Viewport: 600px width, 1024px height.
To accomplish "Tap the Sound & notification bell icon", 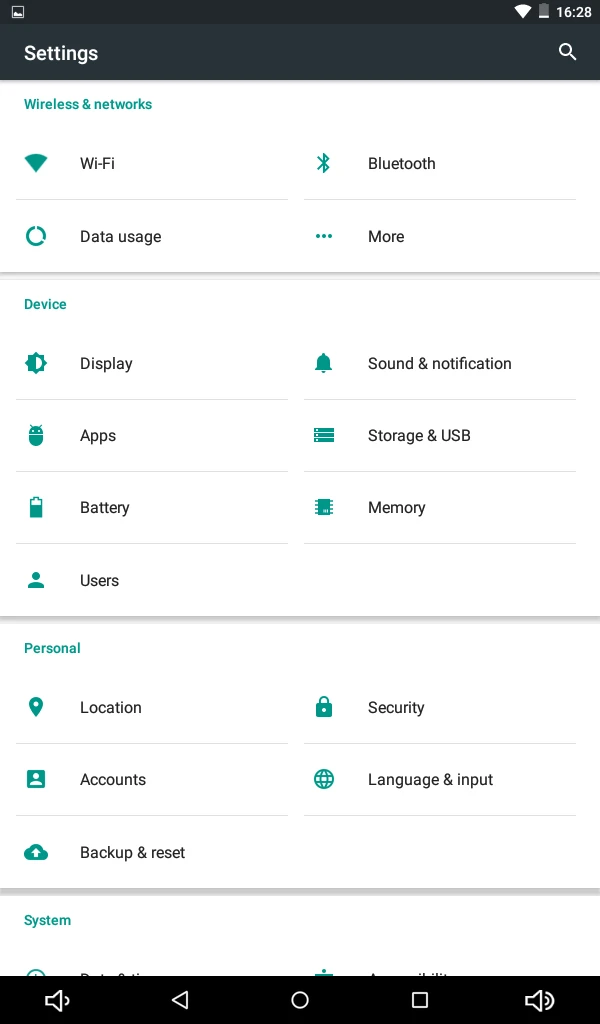I will point(324,363).
